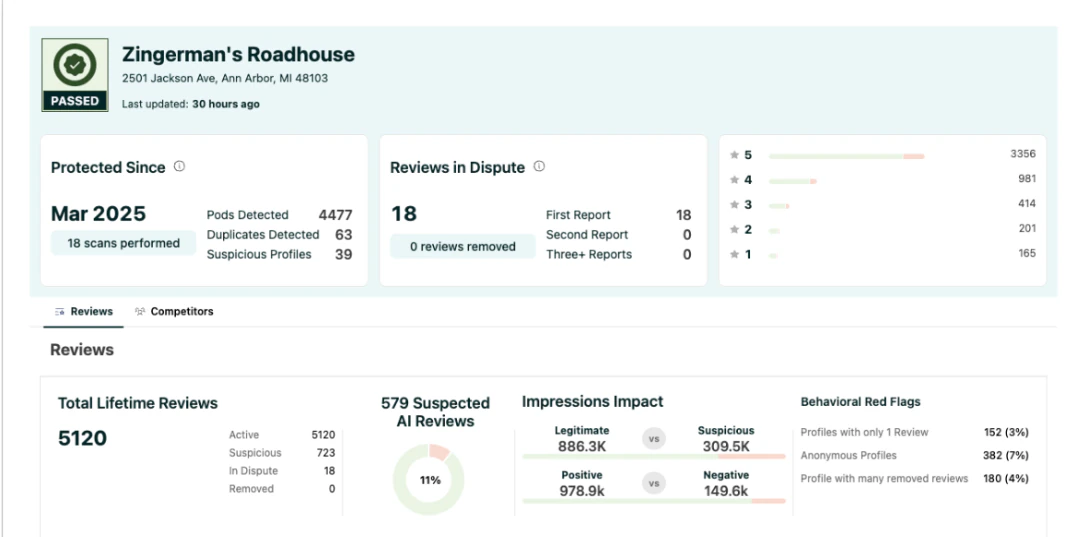Click the star icon in the 3-star row
Image resolution: width=1082 pixels, height=537 pixels.
pyautogui.click(x=734, y=205)
